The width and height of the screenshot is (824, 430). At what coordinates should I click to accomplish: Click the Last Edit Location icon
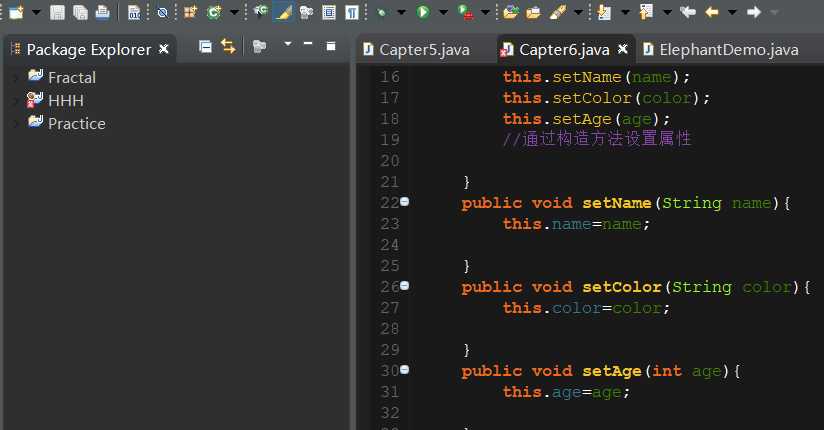(x=687, y=12)
